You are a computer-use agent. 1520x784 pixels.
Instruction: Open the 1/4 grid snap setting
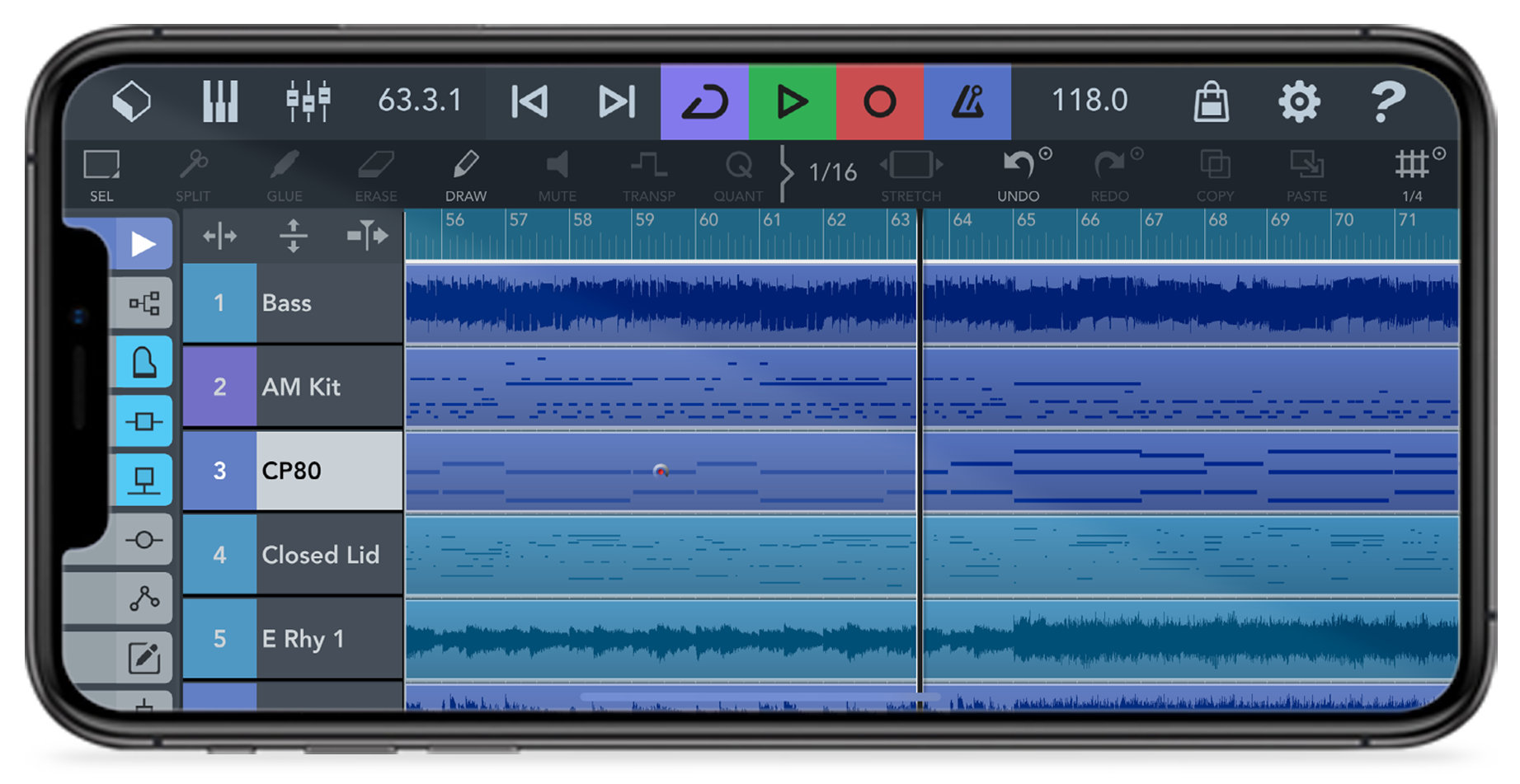point(1414,173)
